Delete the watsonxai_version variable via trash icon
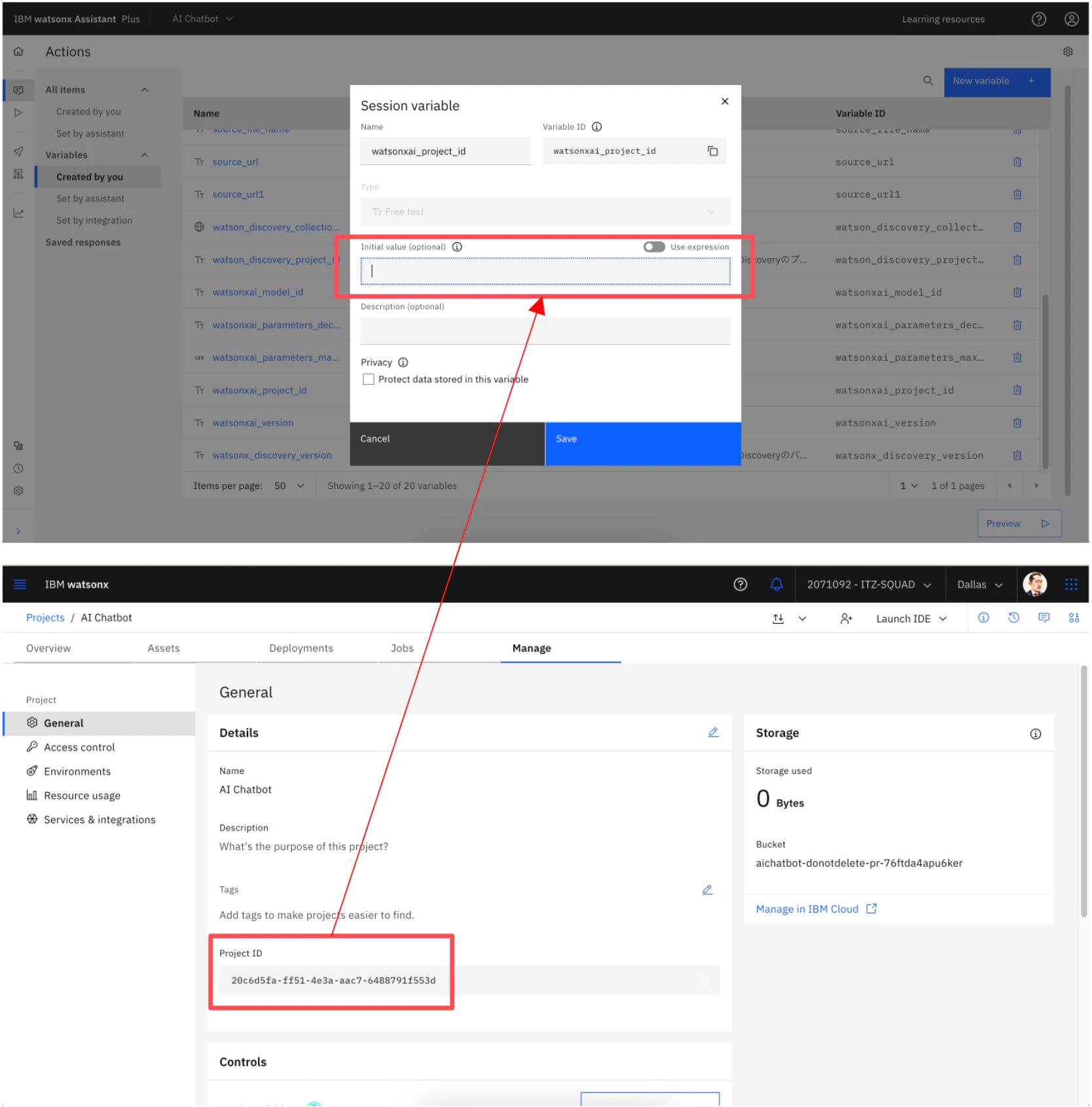Viewport: 1092px width, 1107px height. pyautogui.click(x=1017, y=423)
